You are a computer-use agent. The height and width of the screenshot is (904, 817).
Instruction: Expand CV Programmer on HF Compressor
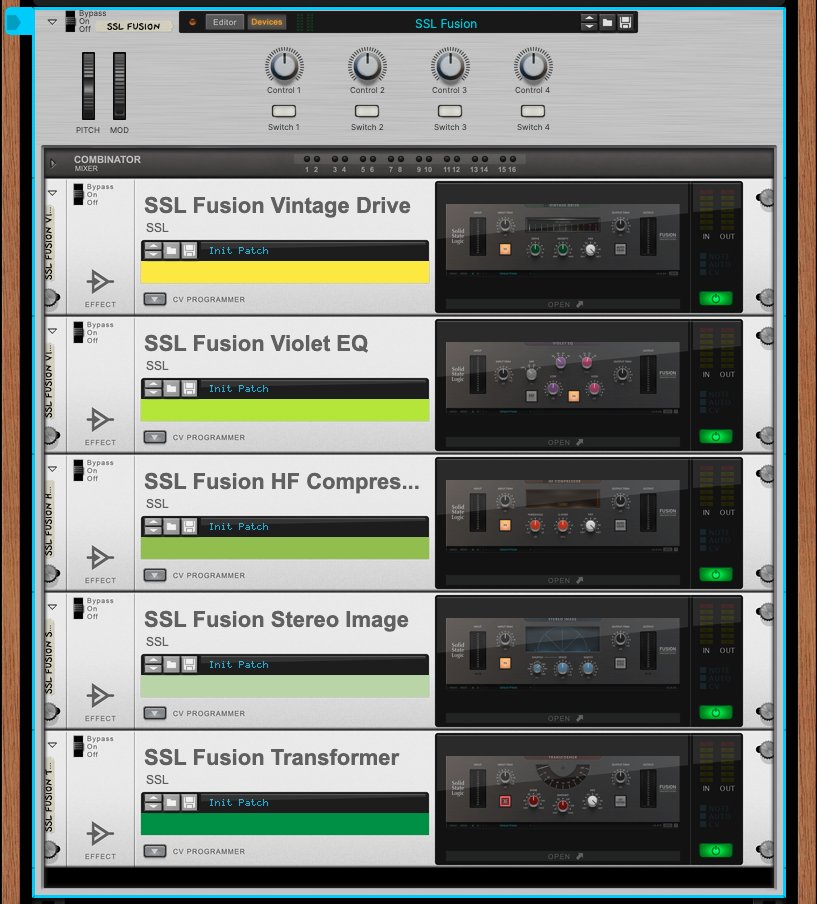click(x=155, y=575)
